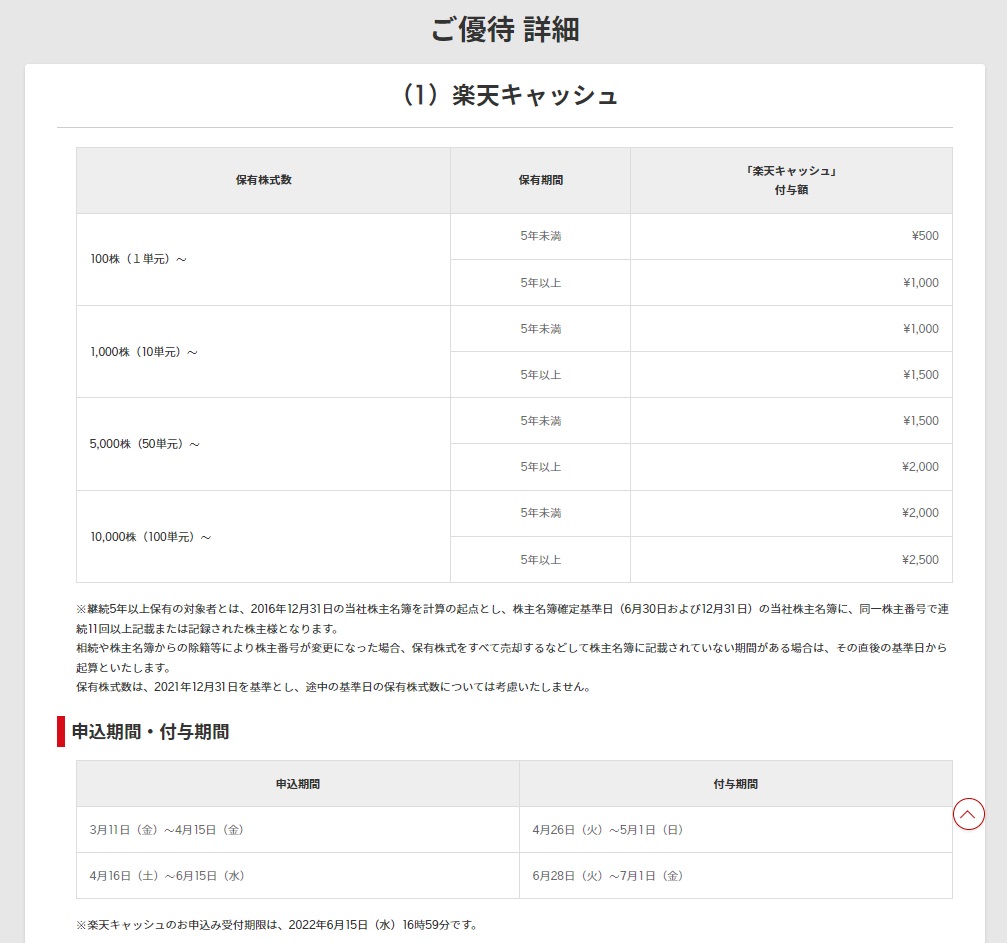1007x943 pixels.
Task: Click 5年以上 in the 5,000株 row
Action: point(541,467)
